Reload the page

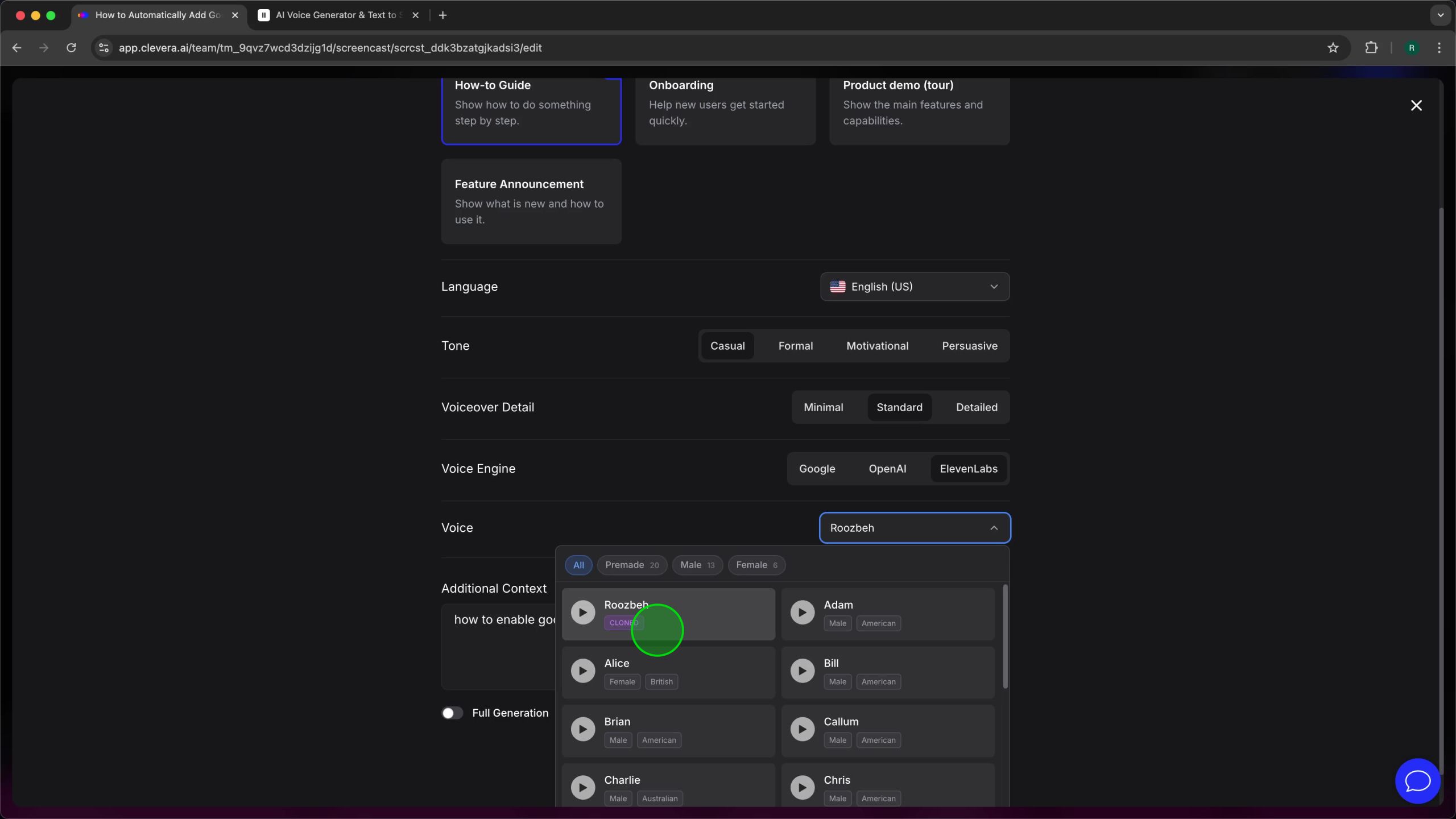click(x=71, y=48)
